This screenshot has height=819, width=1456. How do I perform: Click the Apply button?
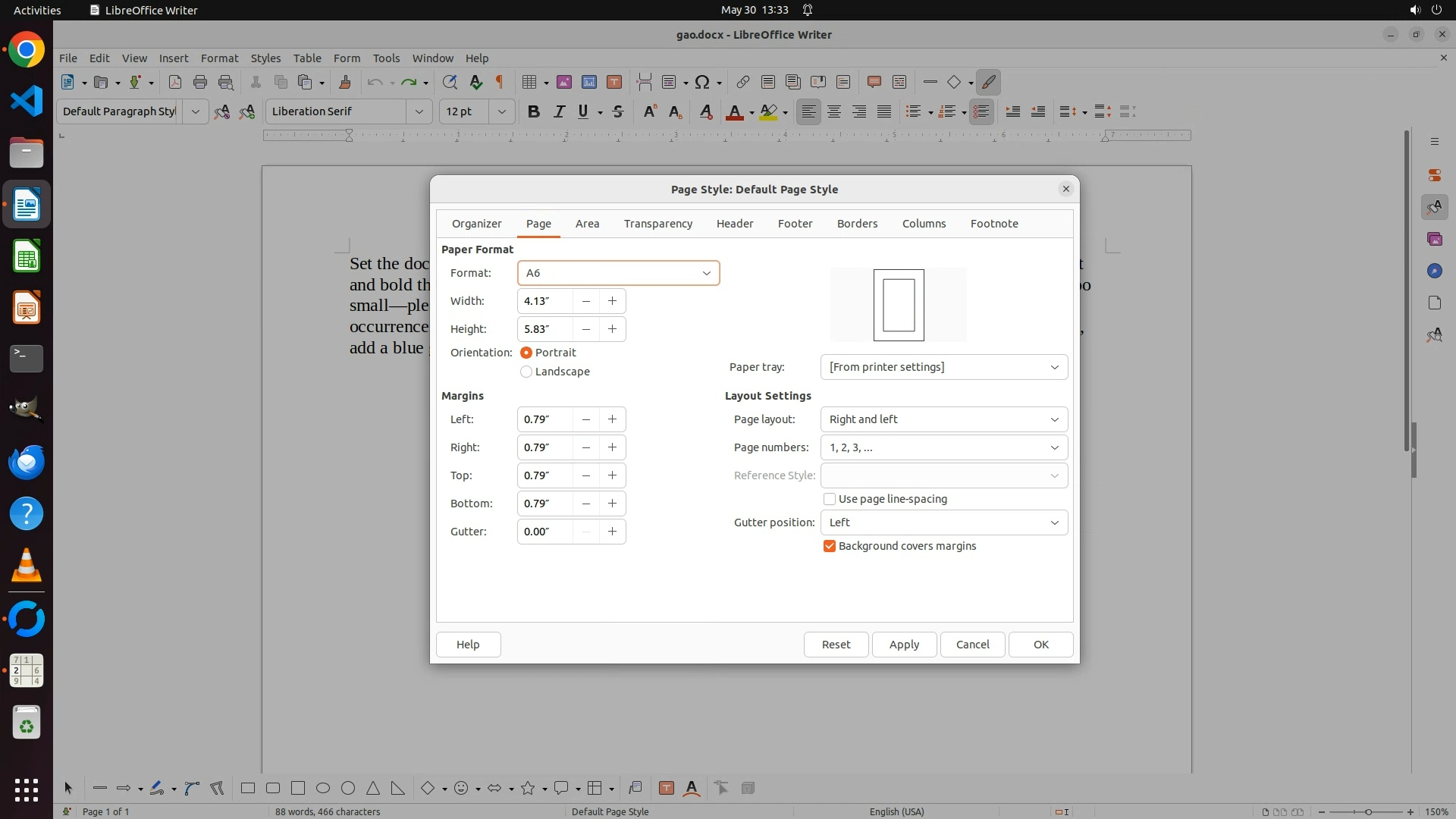click(904, 645)
